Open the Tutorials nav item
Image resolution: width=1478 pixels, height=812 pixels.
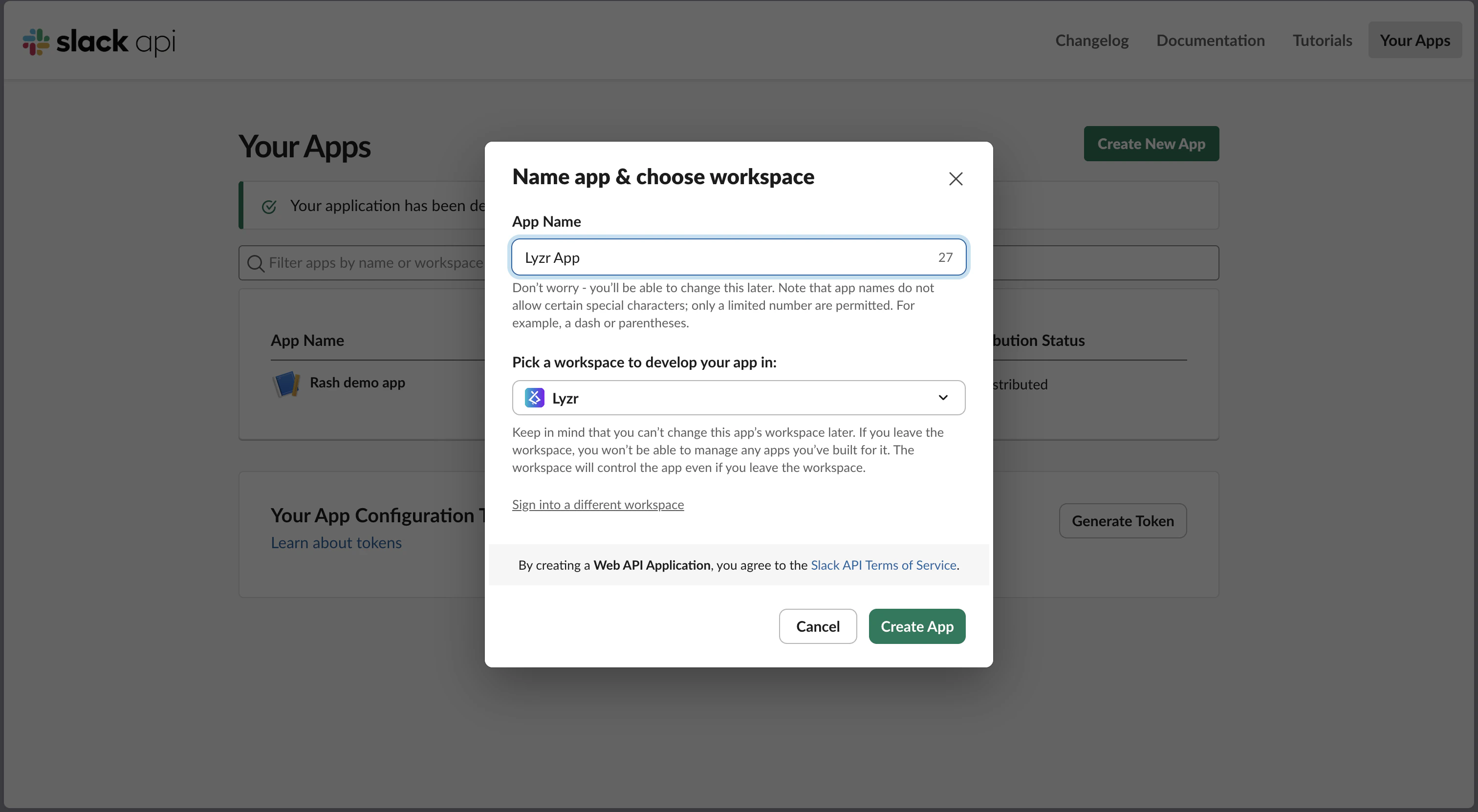click(x=1322, y=41)
